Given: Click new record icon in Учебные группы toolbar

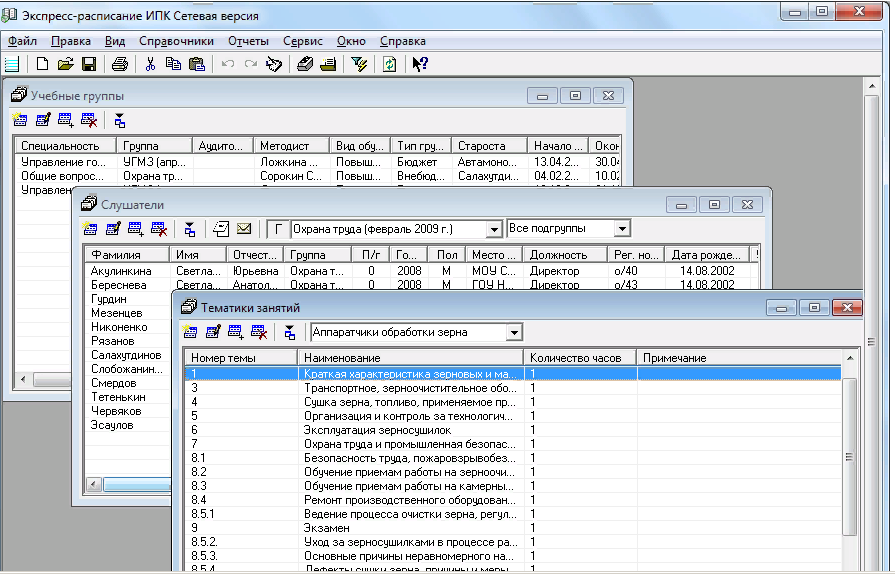Looking at the screenshot, I should point(20,120).
